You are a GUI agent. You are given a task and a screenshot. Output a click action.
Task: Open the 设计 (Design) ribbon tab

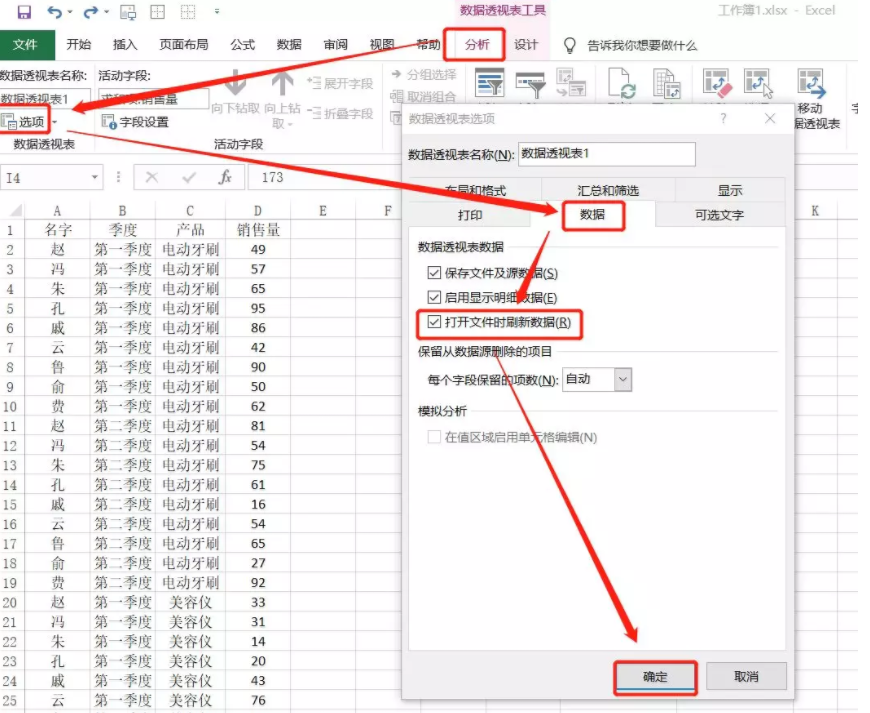[526, 45]
